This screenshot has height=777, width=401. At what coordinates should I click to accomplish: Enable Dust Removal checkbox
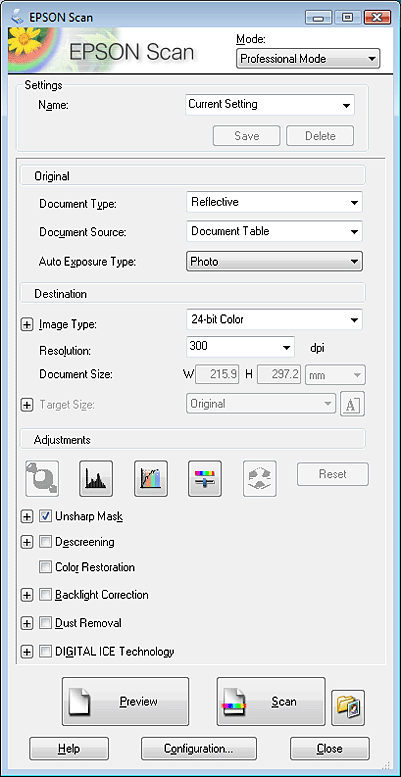click(45, 623)
